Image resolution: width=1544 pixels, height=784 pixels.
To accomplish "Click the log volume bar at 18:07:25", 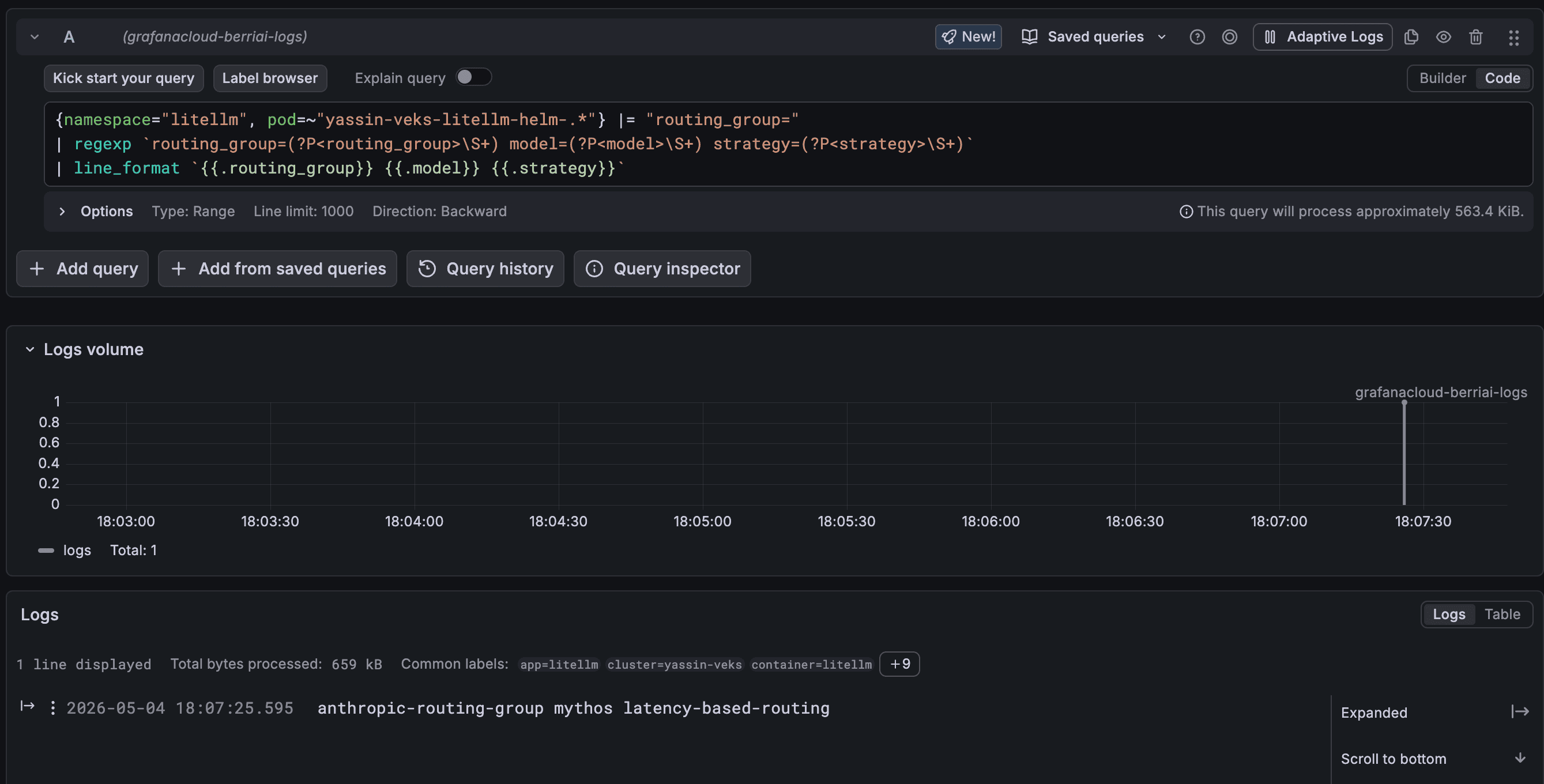I will [1404, 454].
